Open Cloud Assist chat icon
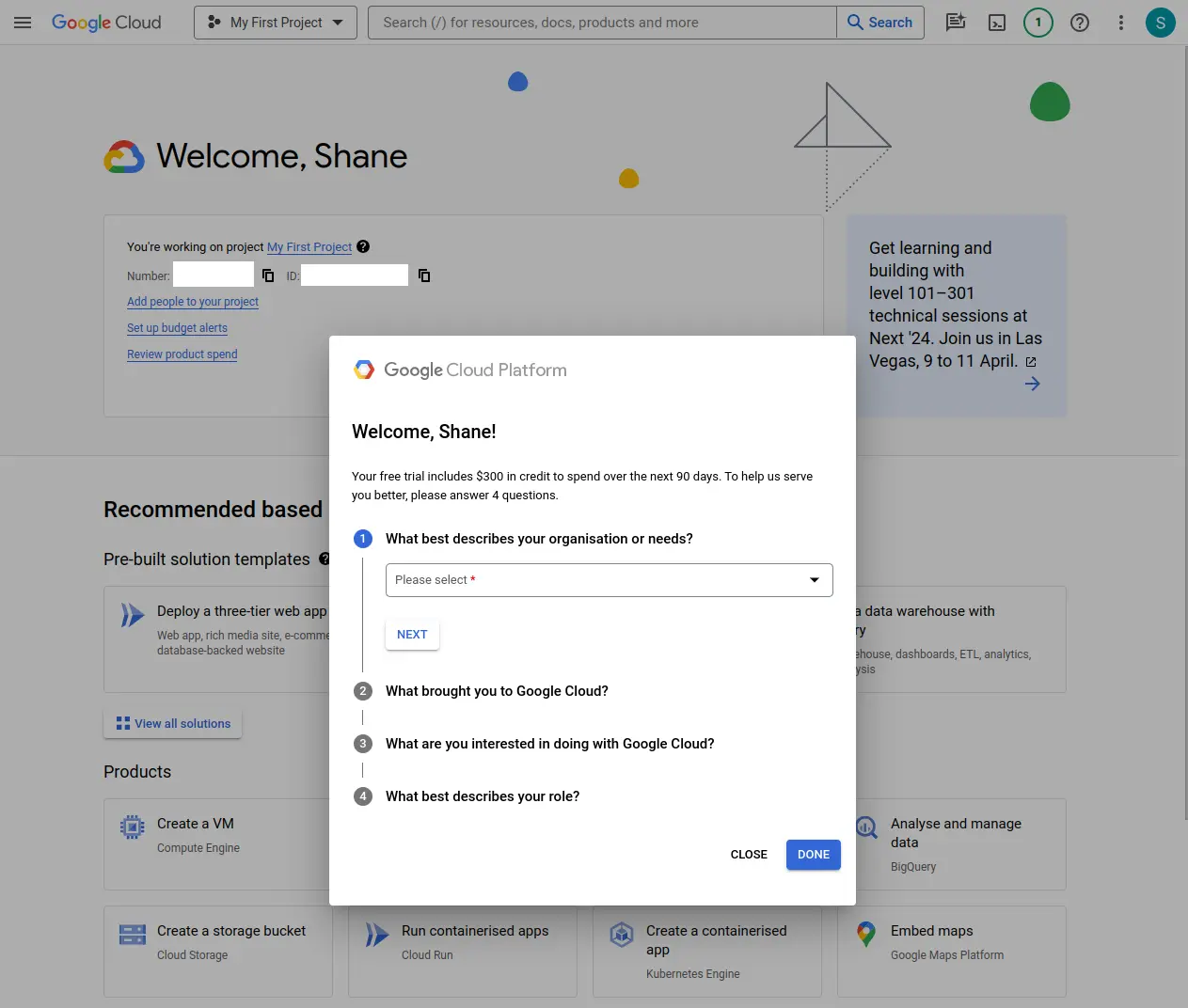This screenshot has width=1188, height=1008. tap(956, 23)
